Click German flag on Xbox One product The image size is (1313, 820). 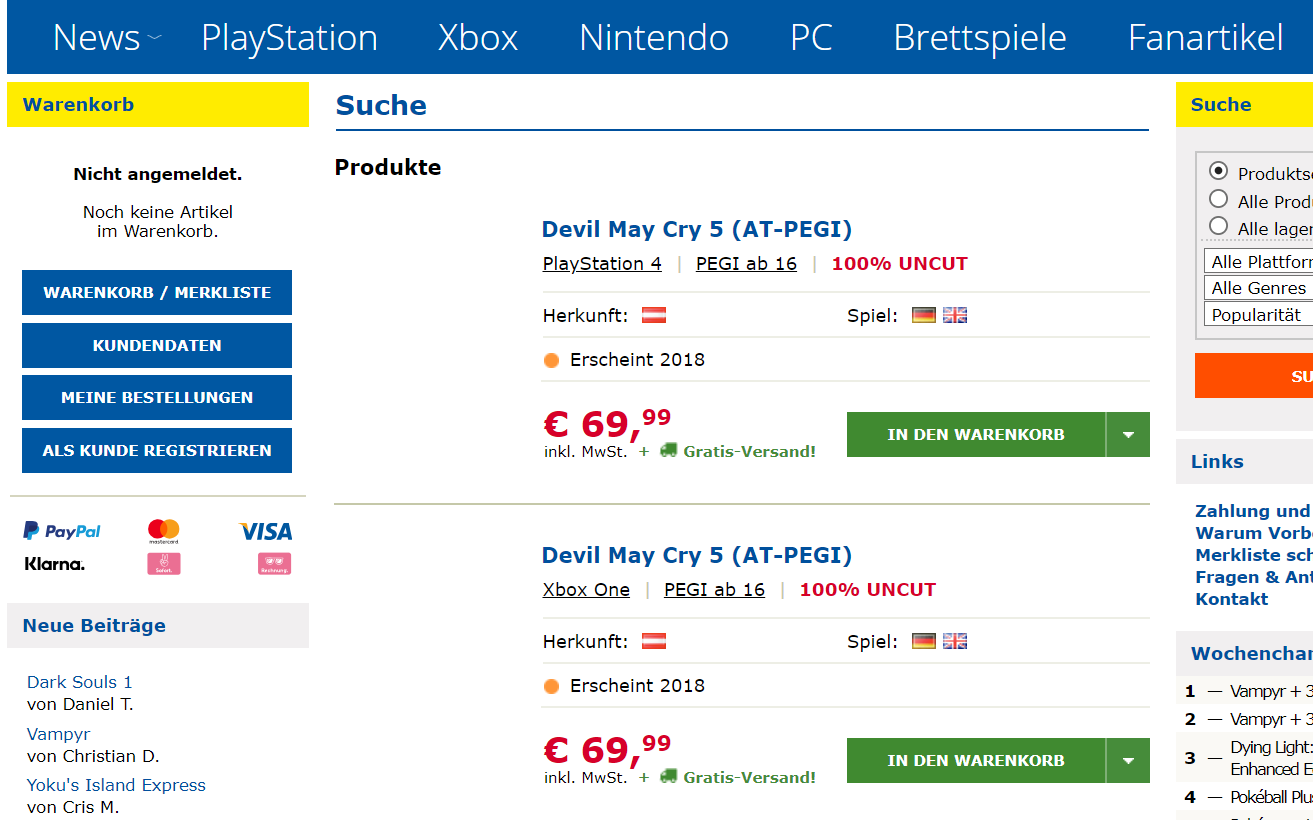point(923,641)
